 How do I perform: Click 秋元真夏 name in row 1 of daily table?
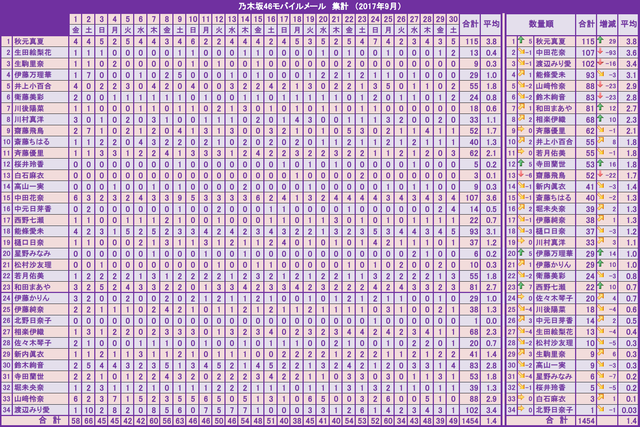pyautogui.click(x=29, y=41)
